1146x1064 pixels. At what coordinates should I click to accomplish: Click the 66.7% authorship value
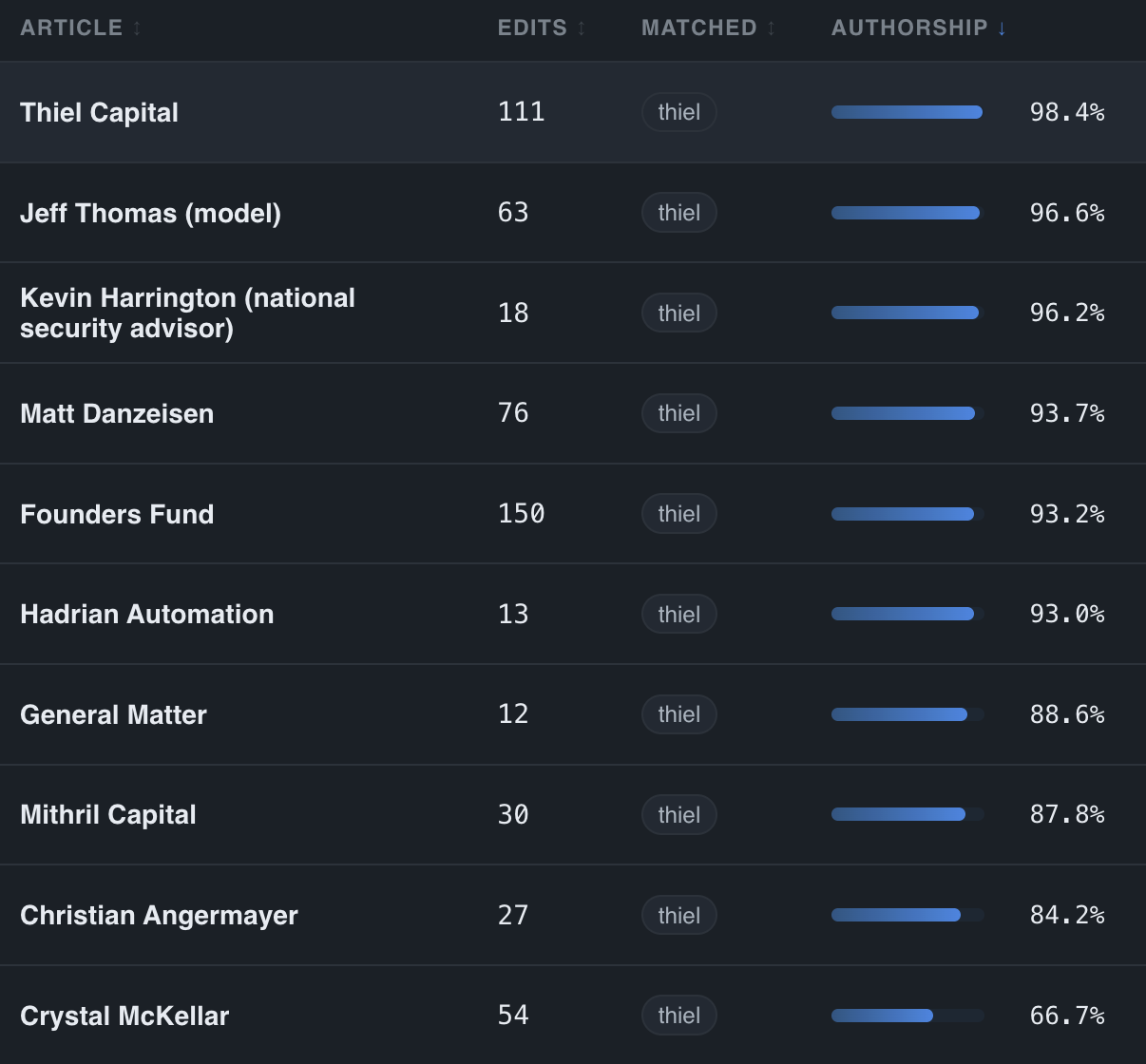coord(1067,1016)
